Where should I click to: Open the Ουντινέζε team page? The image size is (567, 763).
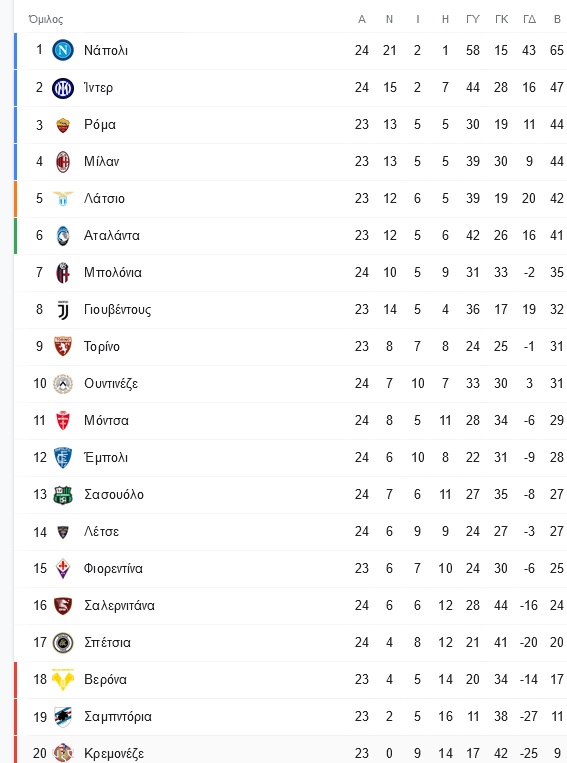click(x=111, y=383)
